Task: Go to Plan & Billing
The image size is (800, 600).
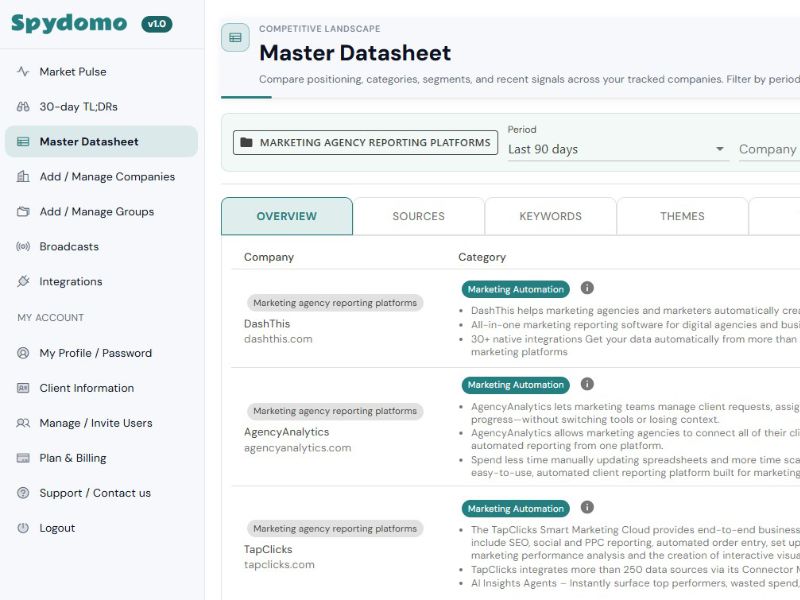Action: 101,458
